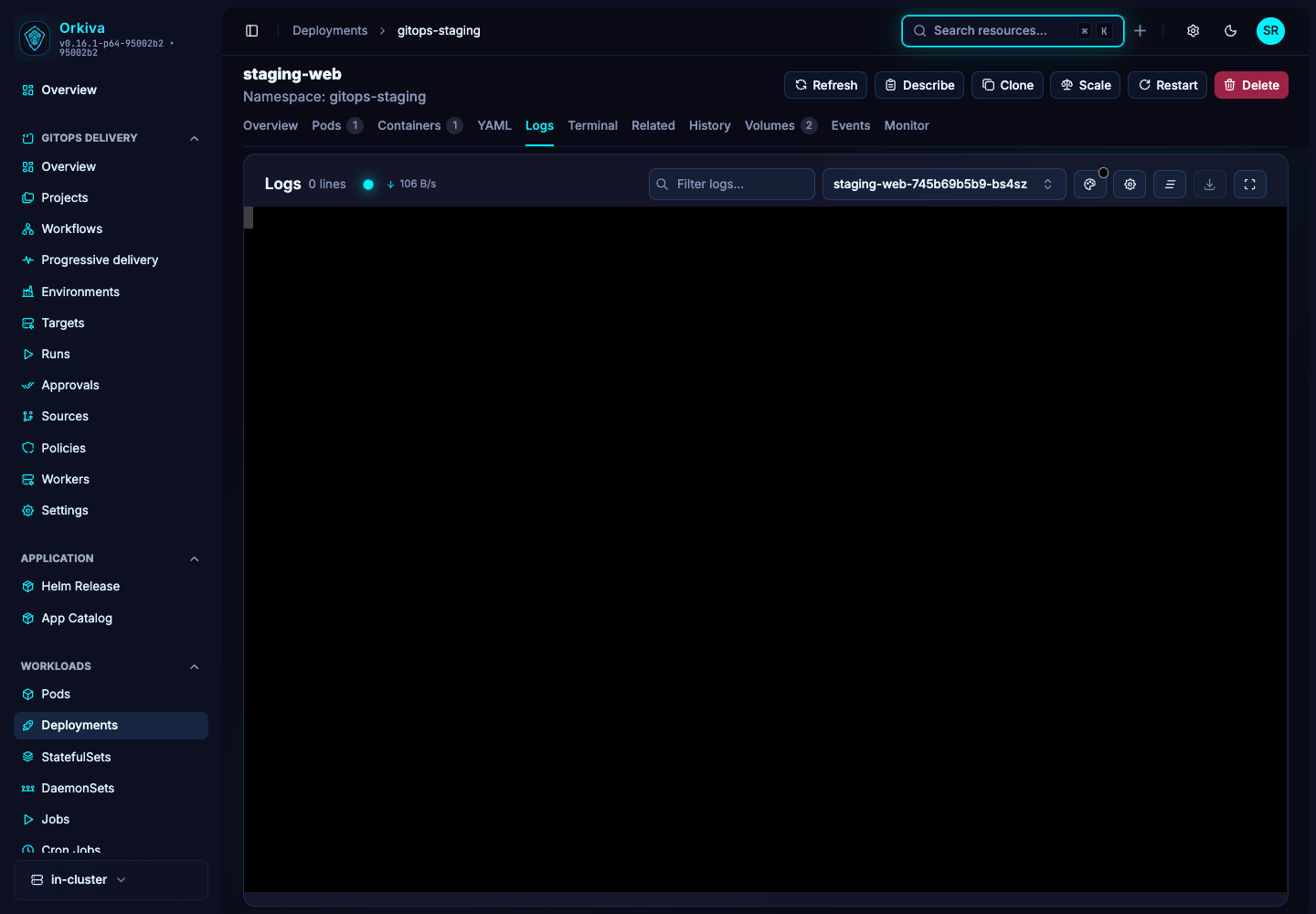Focus the Filter logs input field
The image size is (1316, 914).
(732, 185)
